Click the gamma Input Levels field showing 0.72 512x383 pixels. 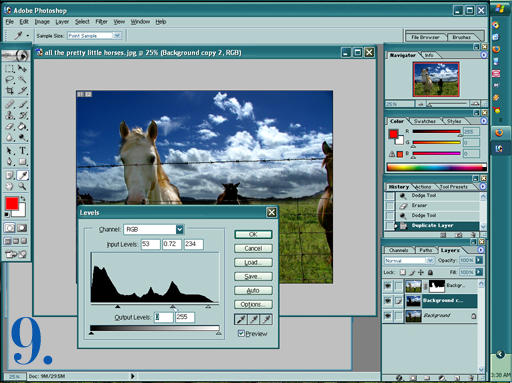171,244
